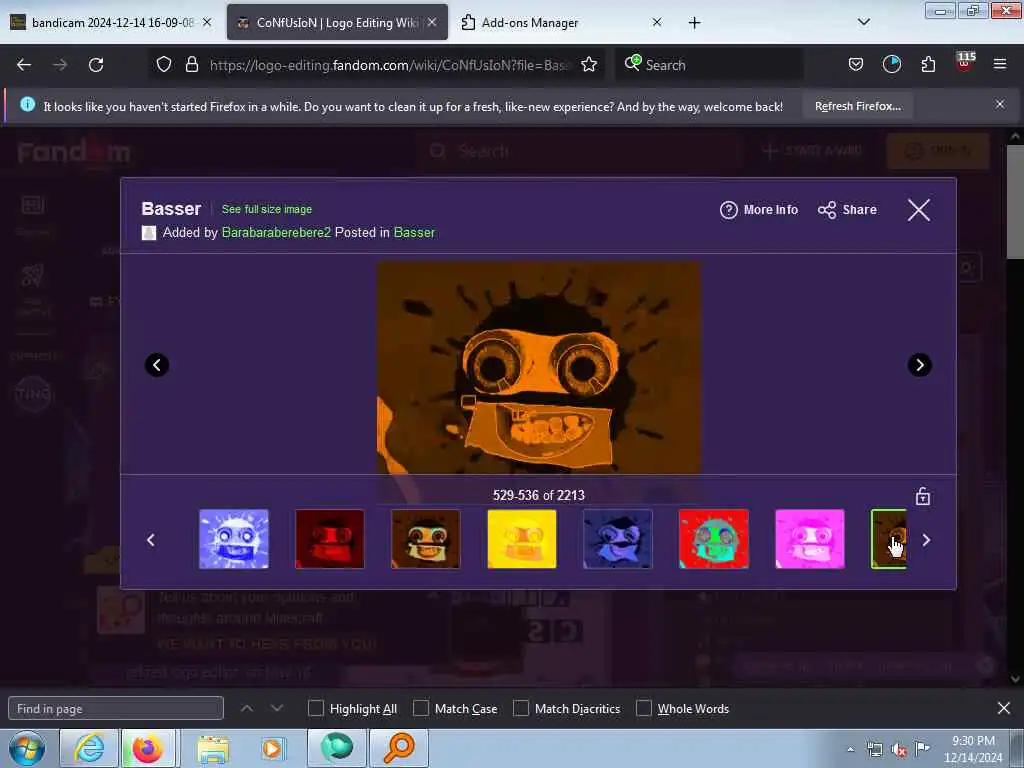
Task: Enable the Highlight All checkbox
Action: coord(315,708)
